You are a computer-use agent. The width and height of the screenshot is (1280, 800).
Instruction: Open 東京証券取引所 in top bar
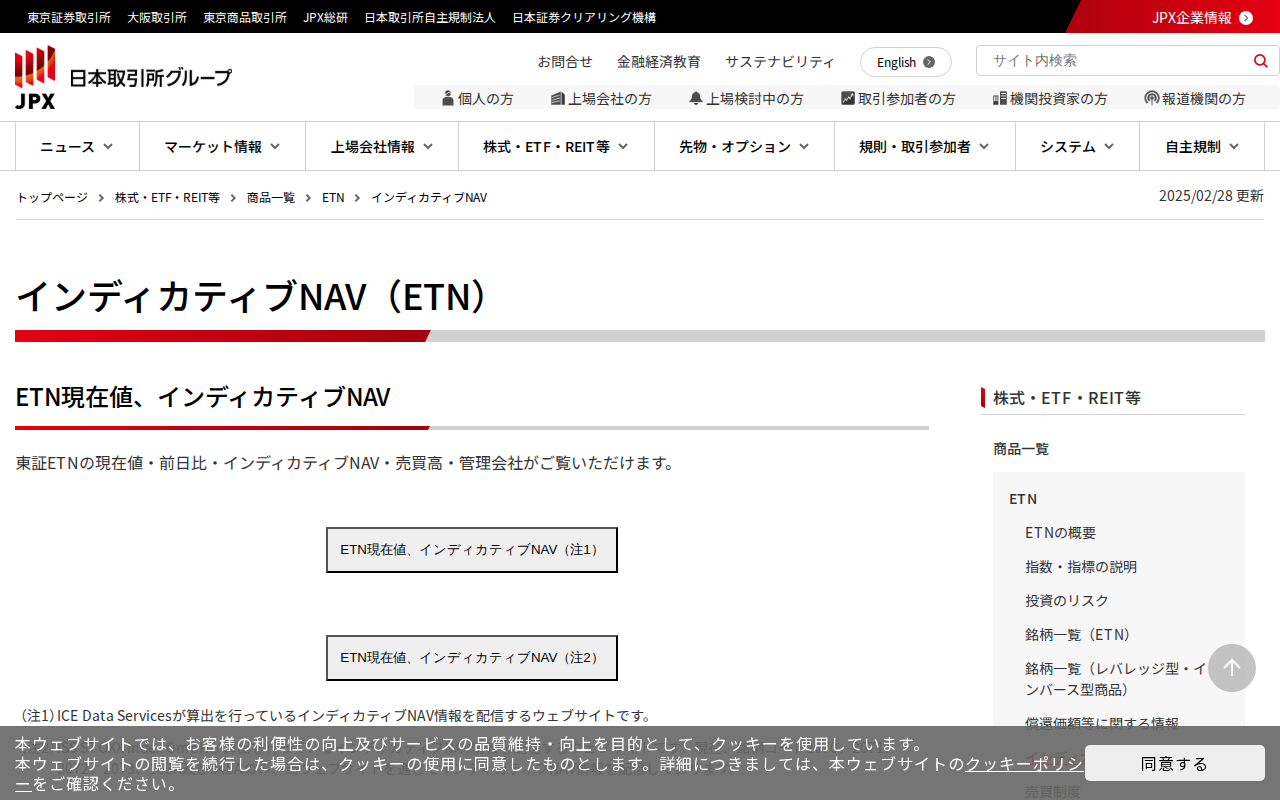pos(69,17)
